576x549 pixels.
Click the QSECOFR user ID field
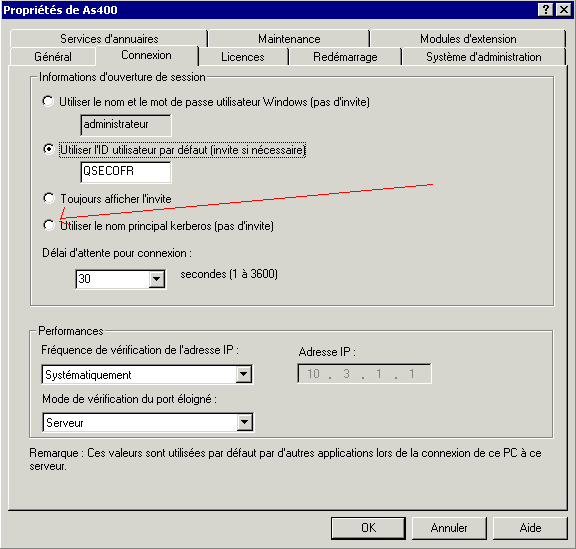[x=126, y=172]
